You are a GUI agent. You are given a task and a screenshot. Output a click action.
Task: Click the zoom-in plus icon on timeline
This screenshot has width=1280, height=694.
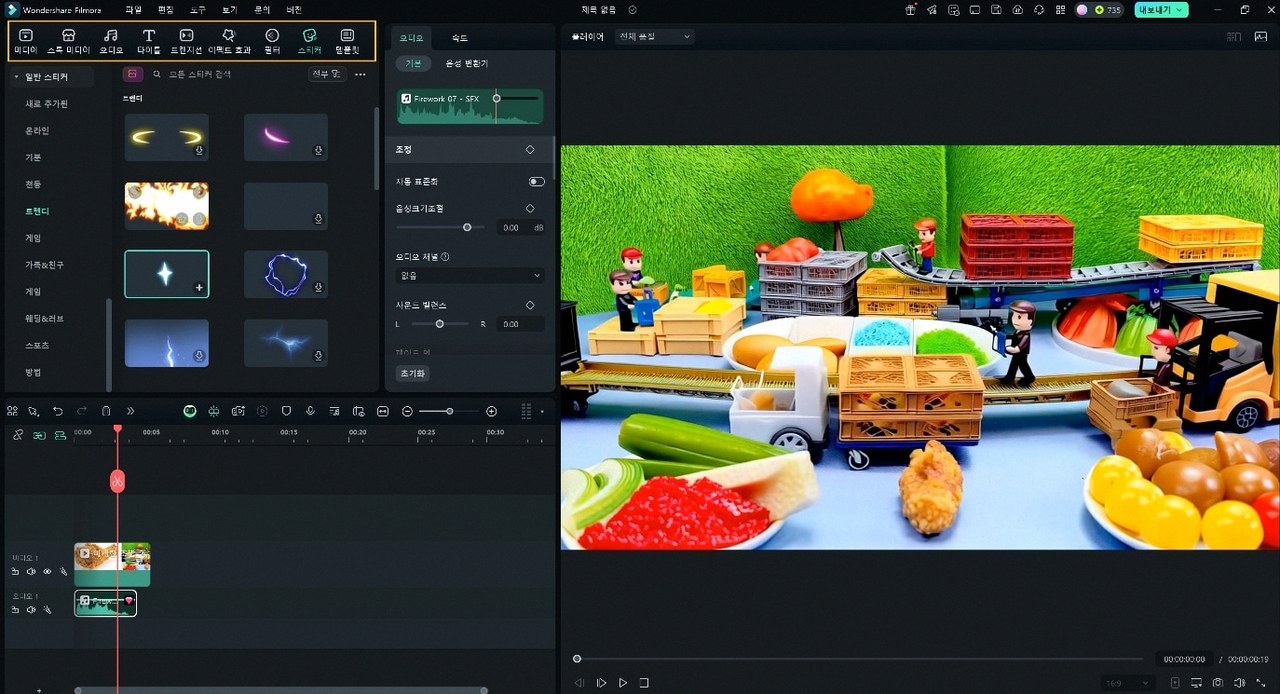[x=491, y=411]
